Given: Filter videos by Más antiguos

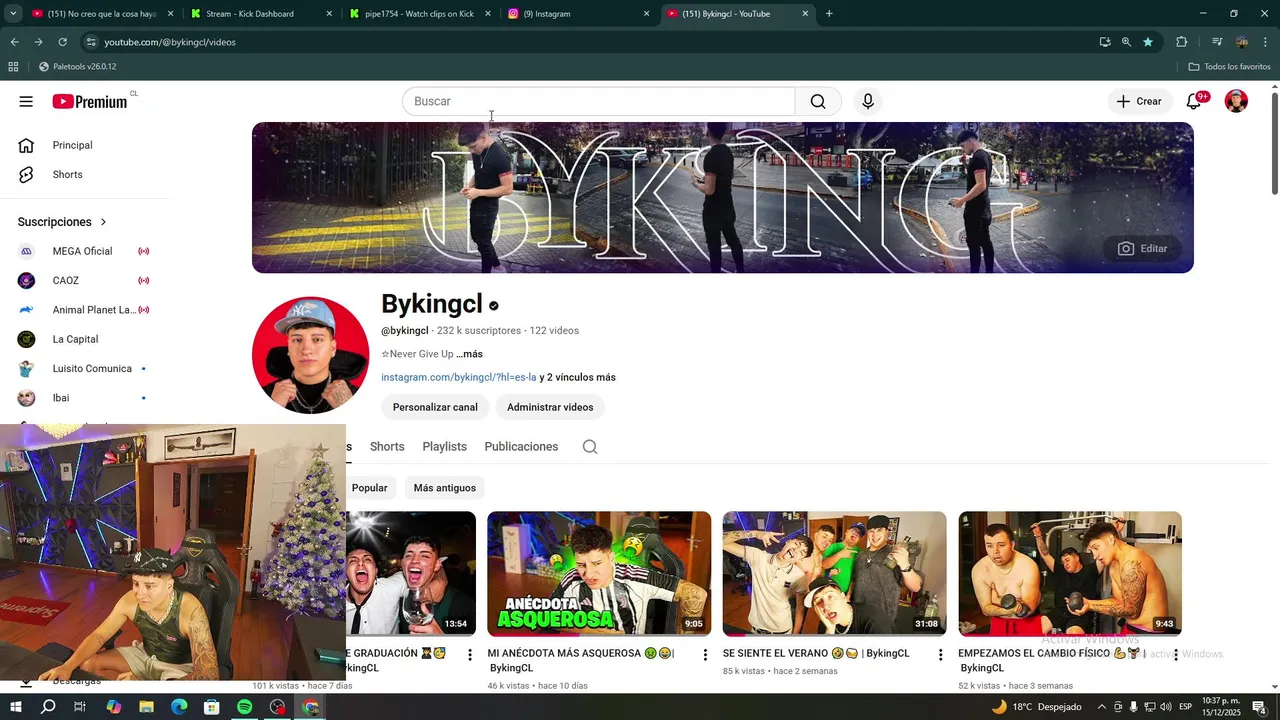Looking at the screenshot, I should click(445, 488).
